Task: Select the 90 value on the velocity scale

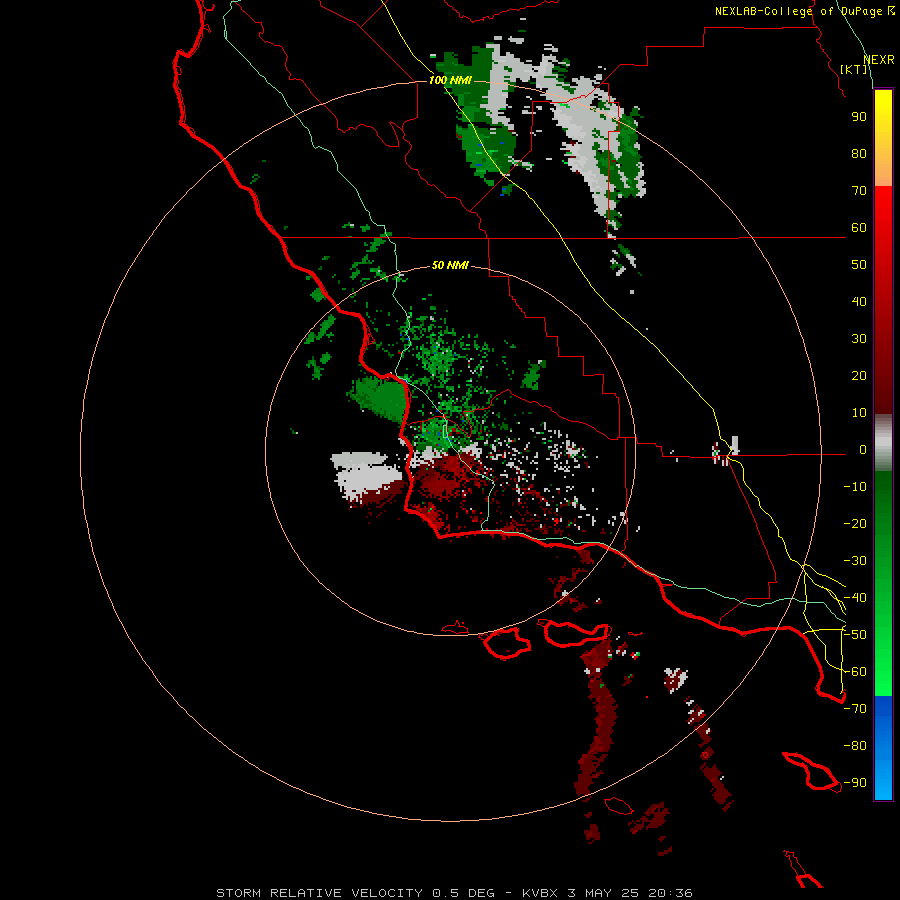Action: [859, 117]
